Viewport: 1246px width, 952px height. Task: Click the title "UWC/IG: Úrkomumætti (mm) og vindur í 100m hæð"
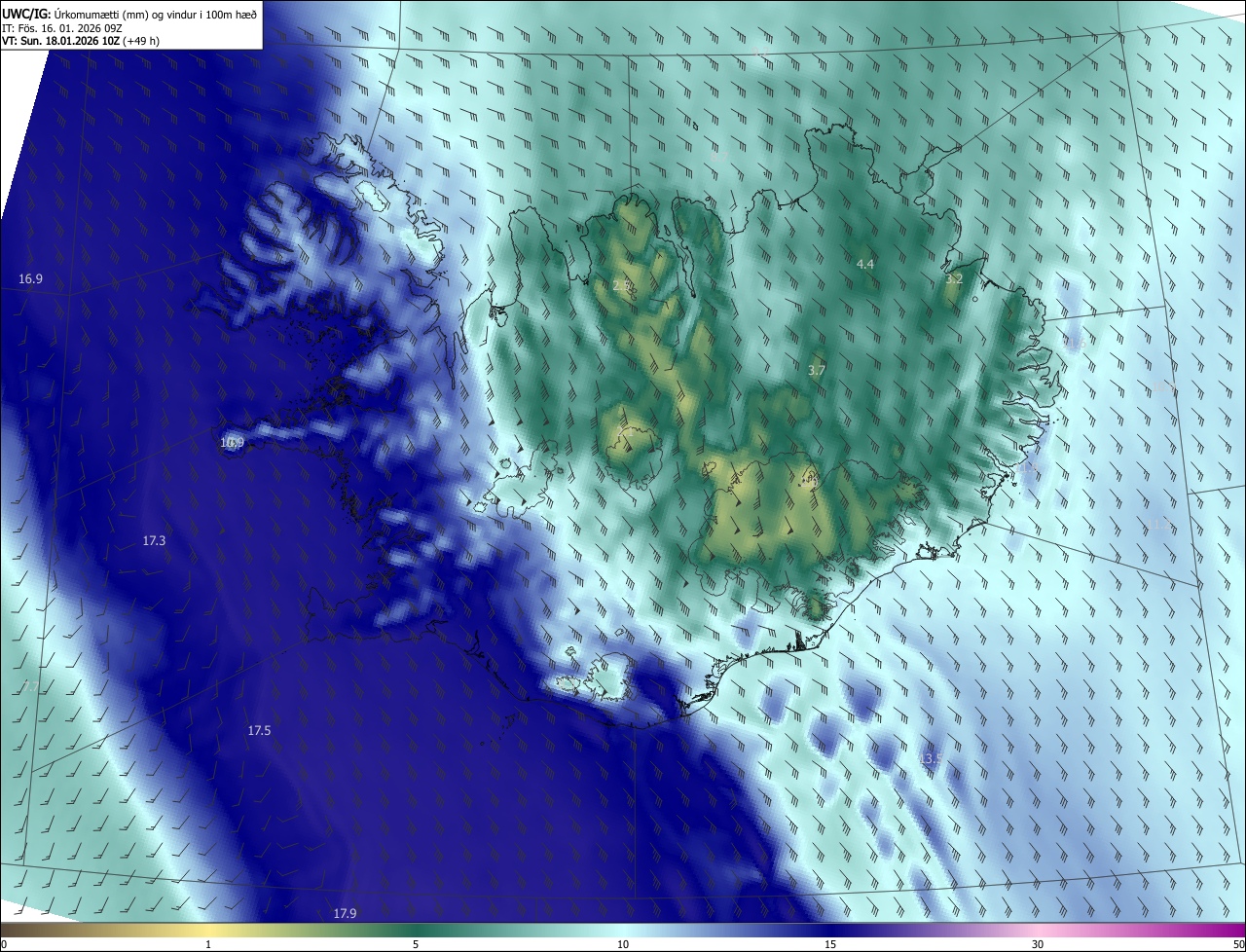(129, 14)
